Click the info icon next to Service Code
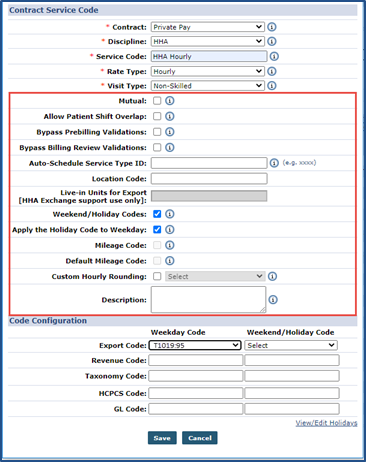The height and width of the screenshot is (462, 366). pyautogui.click(x=274, y=56)
